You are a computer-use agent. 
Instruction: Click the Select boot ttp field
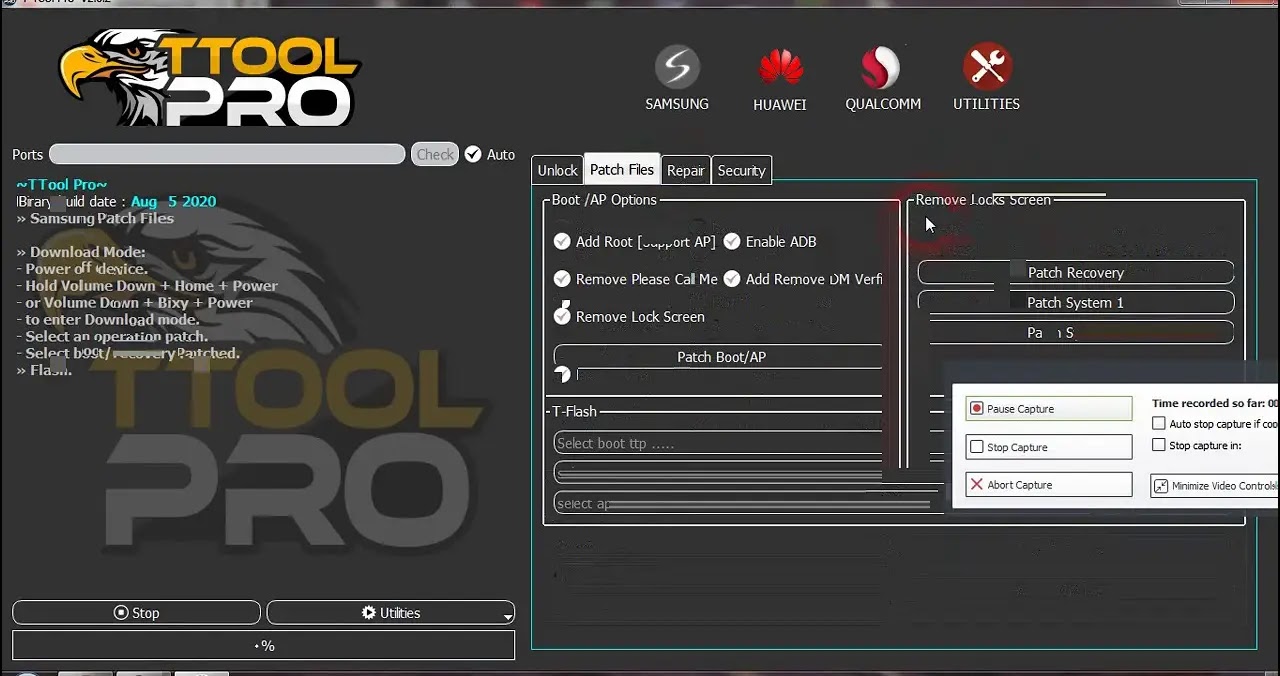[x=718, y=443]
